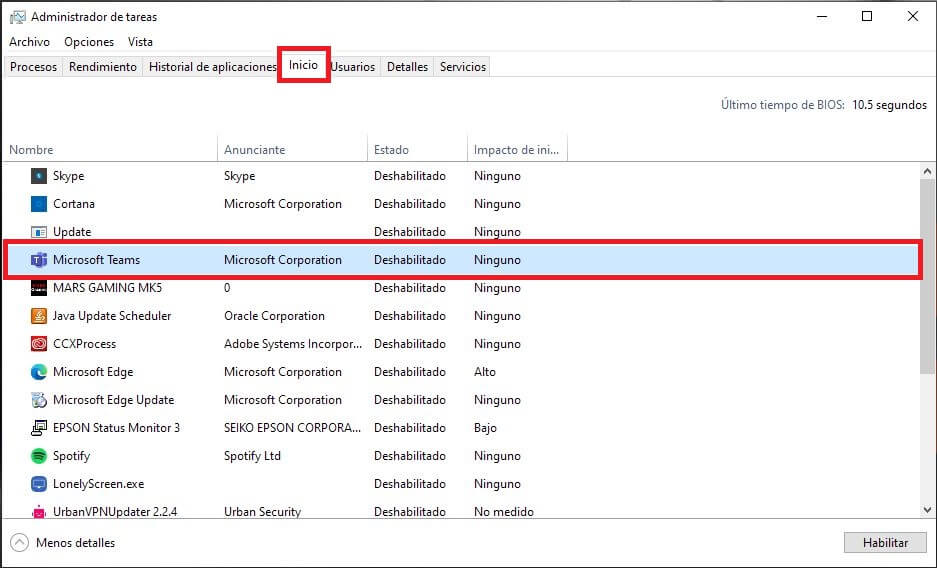Select the MARS GAMING MK5 name
937x568 pixels.
click(x=108, y=288)
